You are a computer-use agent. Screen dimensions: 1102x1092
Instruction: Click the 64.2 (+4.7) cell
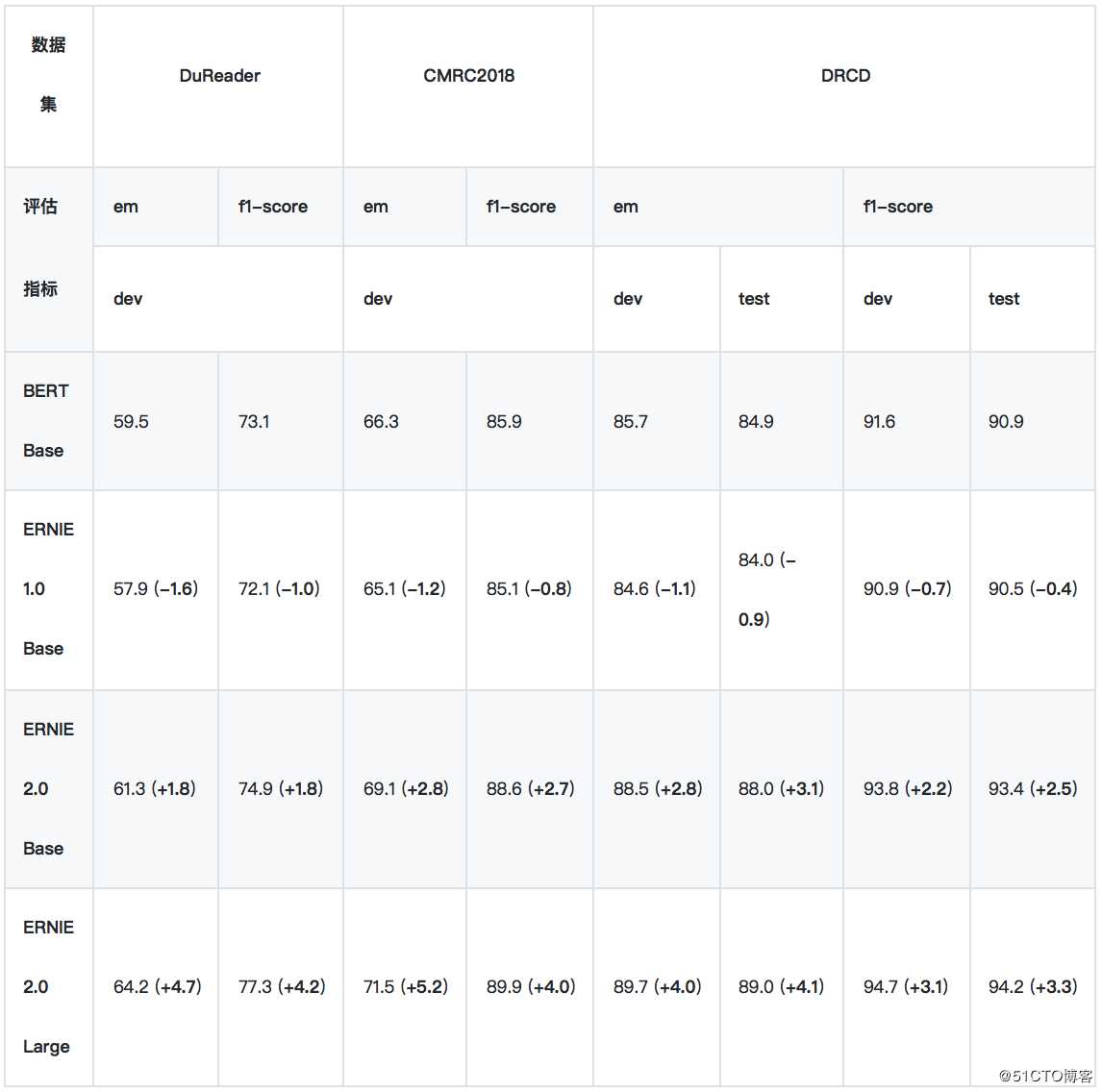pyautogui.click(x=156, y=986)
